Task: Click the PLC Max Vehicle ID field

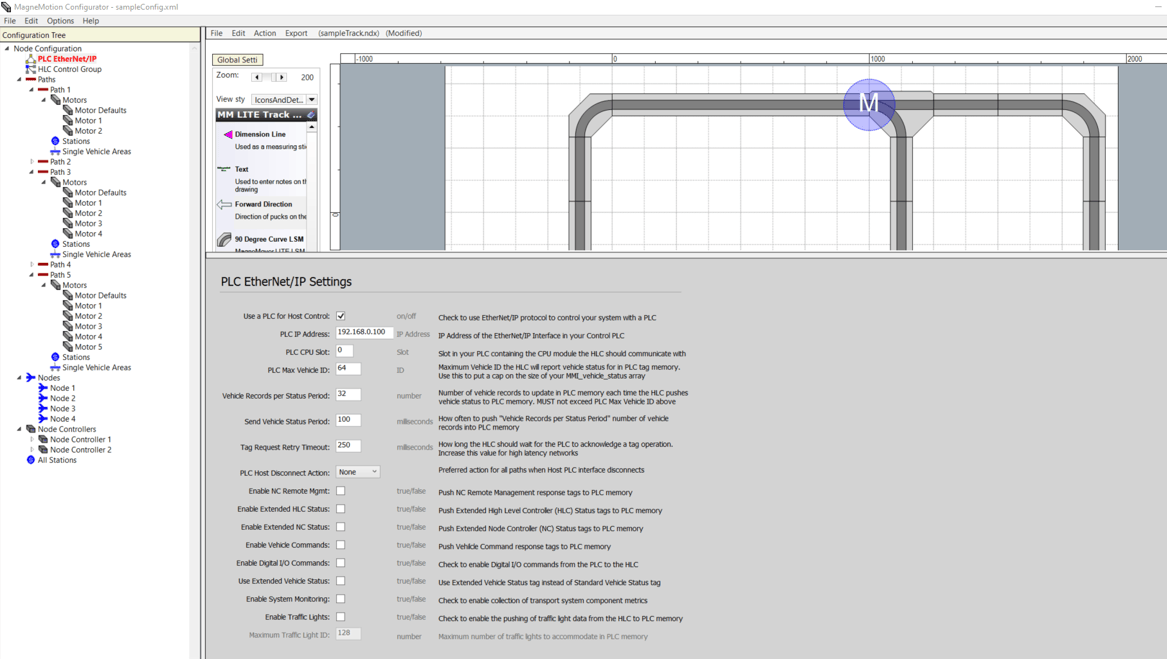Action: click(x=348, y=368)
